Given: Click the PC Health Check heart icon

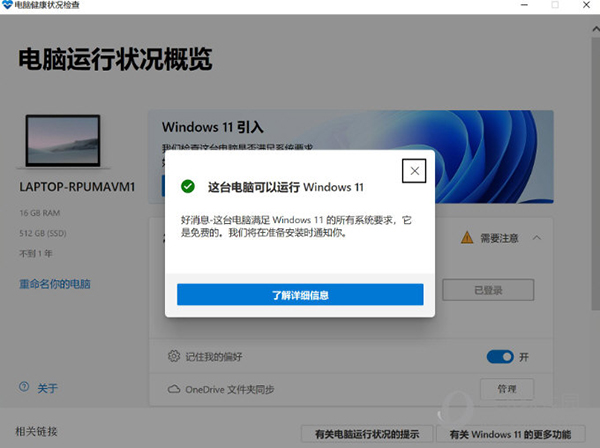Looking at the screenshot, I should [7, 5].
